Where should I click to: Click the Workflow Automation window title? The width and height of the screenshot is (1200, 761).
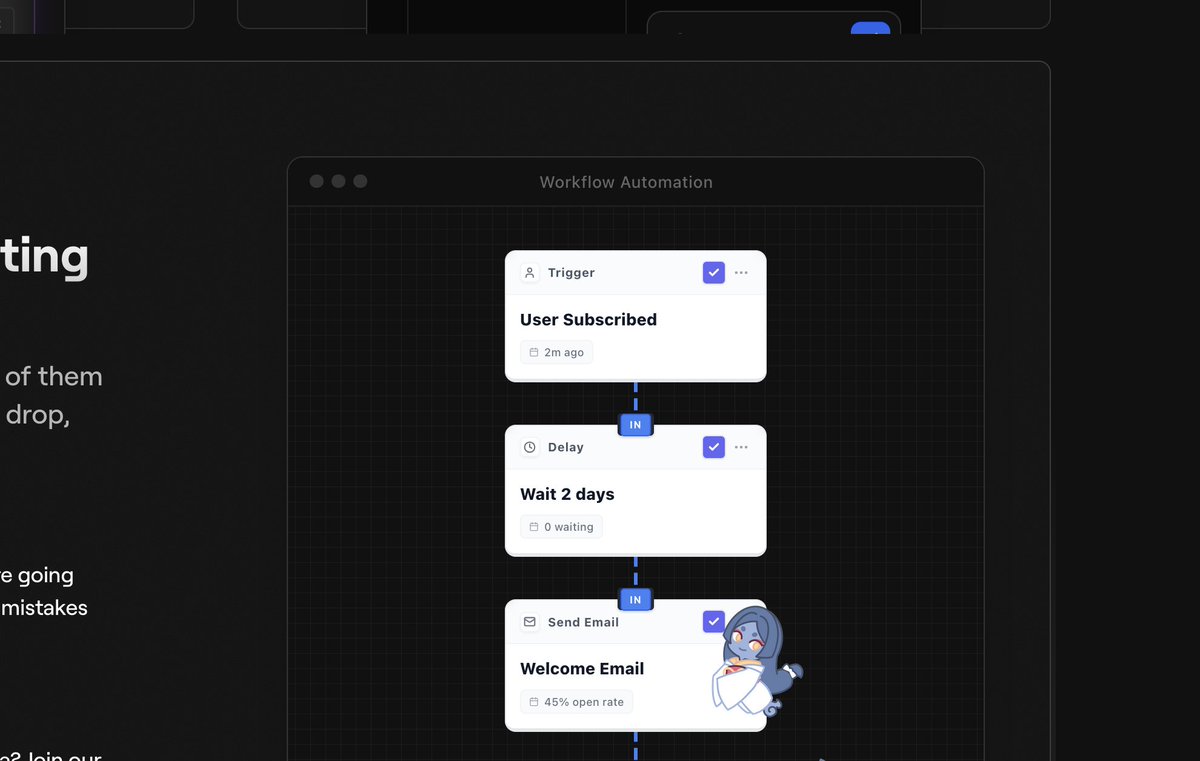coord(626,182)
